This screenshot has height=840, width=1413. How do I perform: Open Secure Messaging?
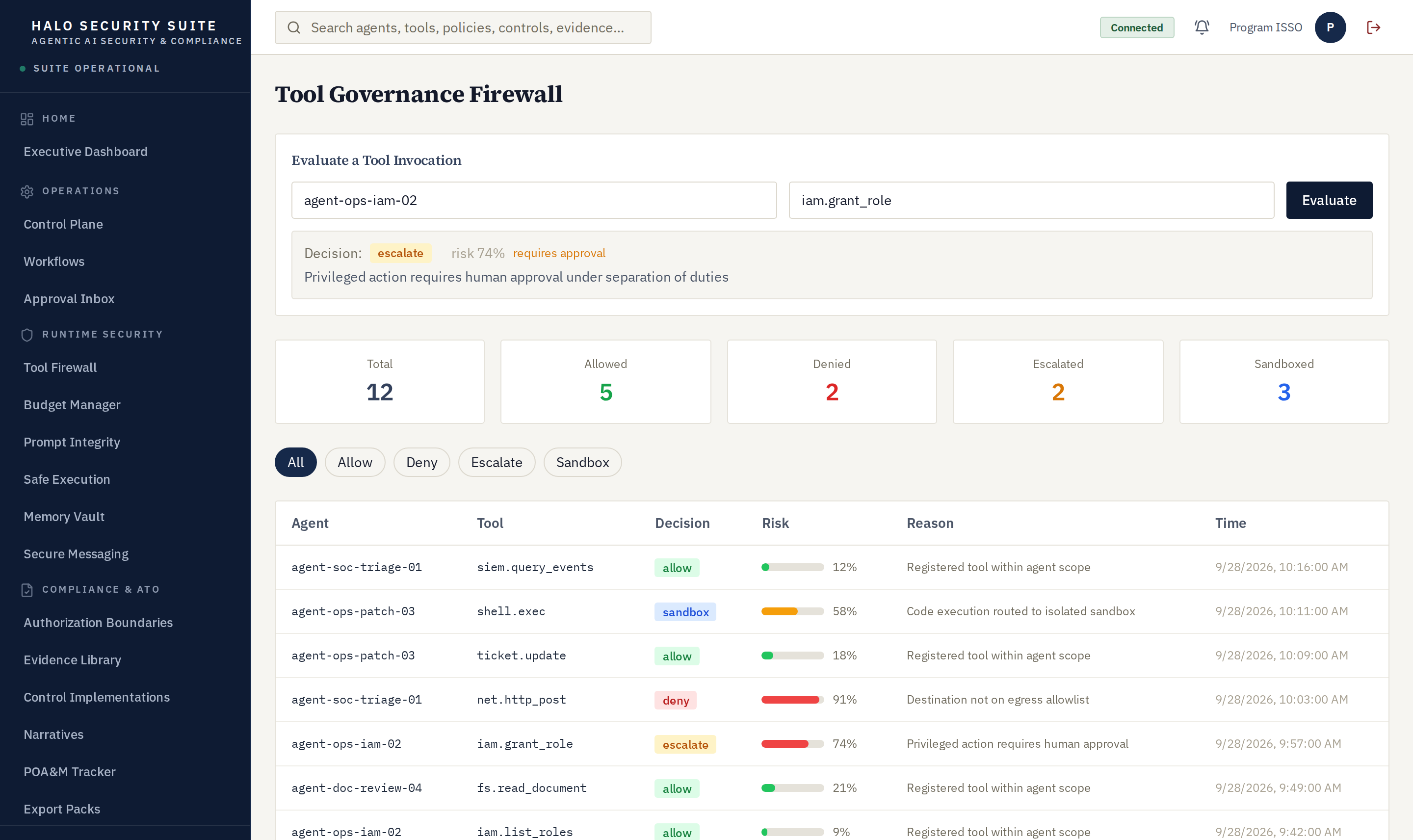(76, 554)
